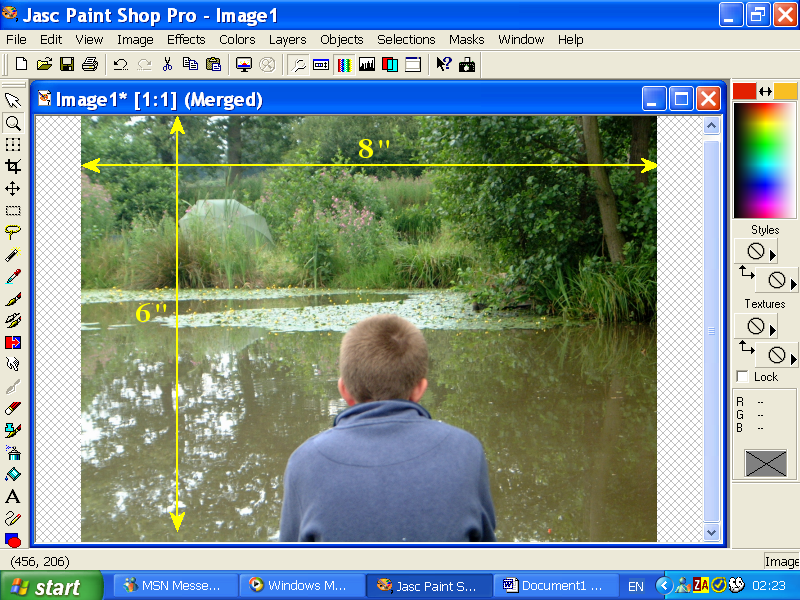
Task: Click the Paste clipboard icon
Action: 213,64
